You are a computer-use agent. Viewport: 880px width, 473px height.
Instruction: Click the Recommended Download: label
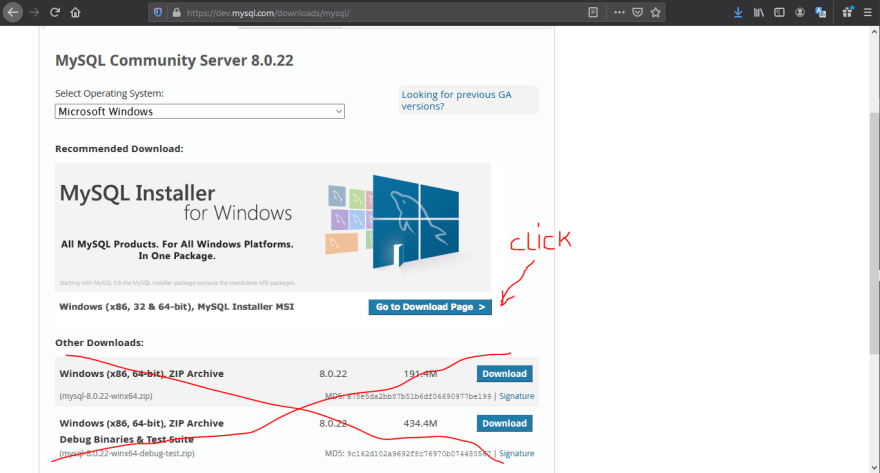click(x=119, y=149)
